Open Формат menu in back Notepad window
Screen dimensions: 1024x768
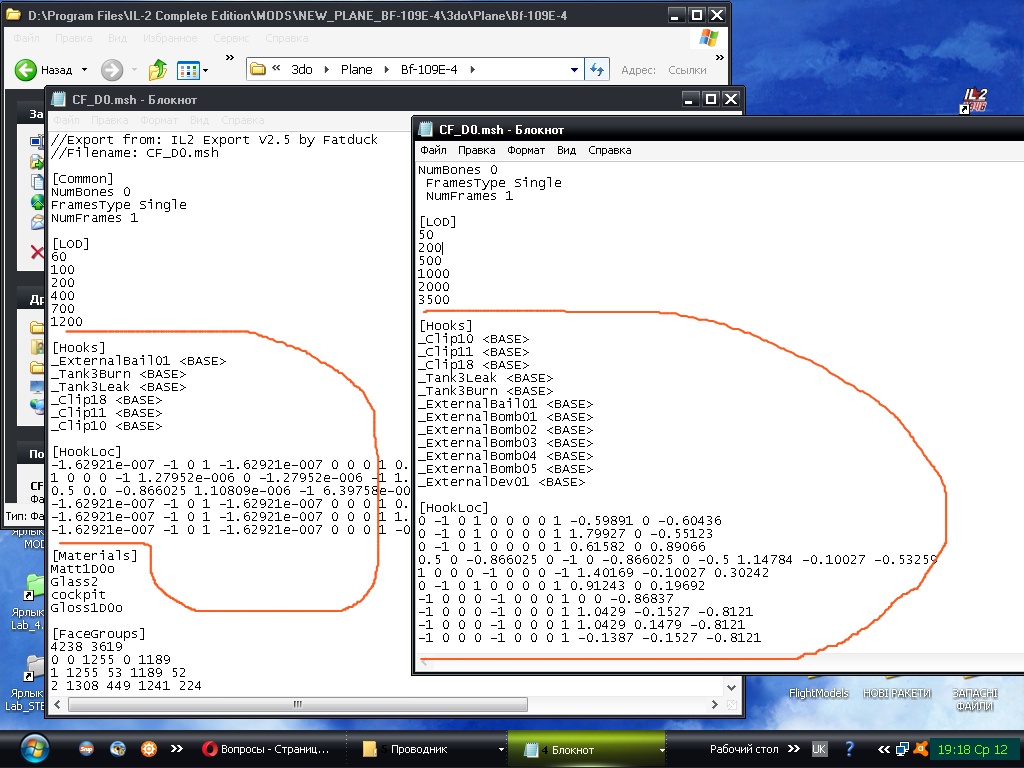pos(159,120)
